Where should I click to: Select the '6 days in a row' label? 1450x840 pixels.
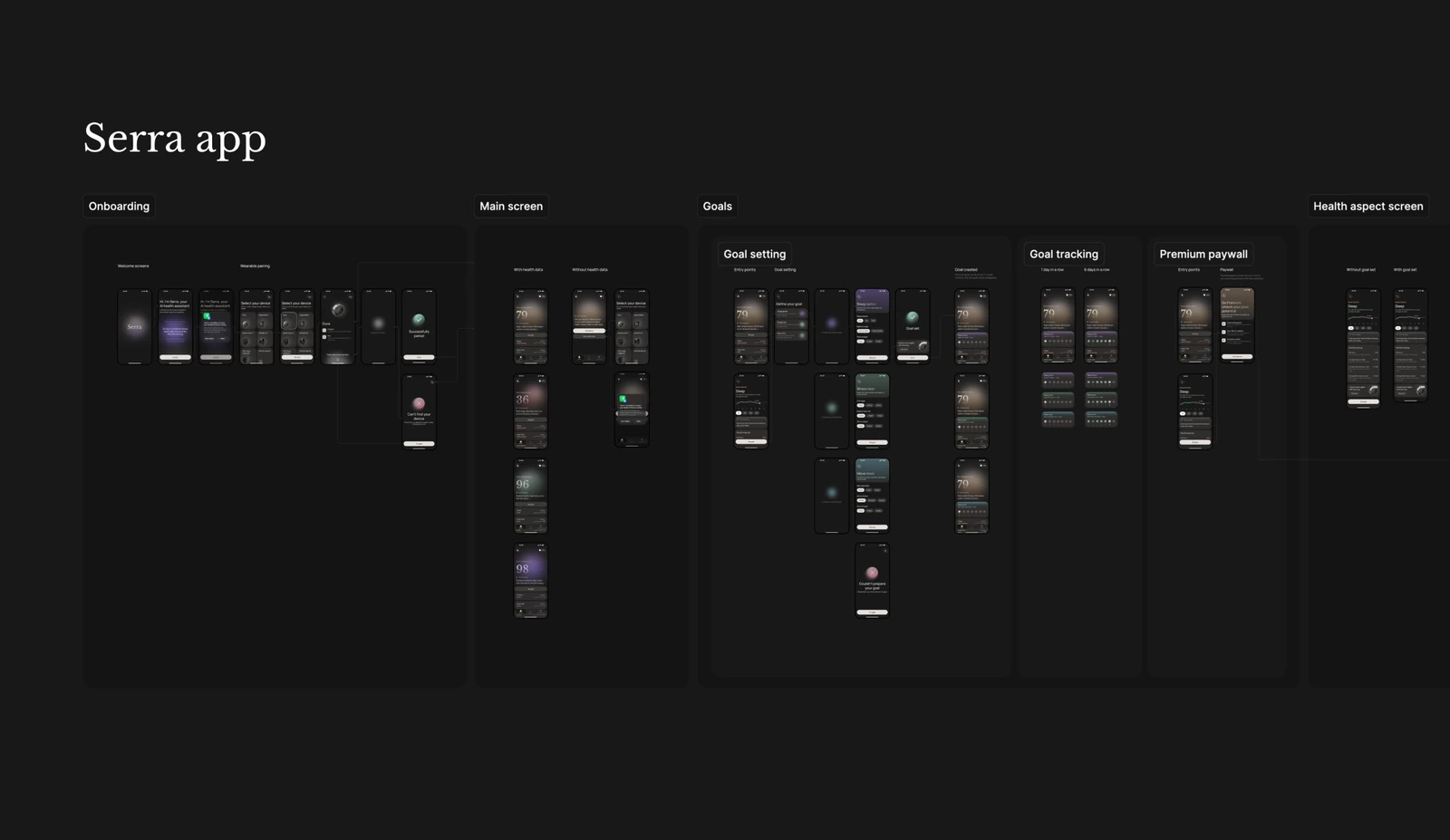pyautogui.click(x=1097, y=270)
